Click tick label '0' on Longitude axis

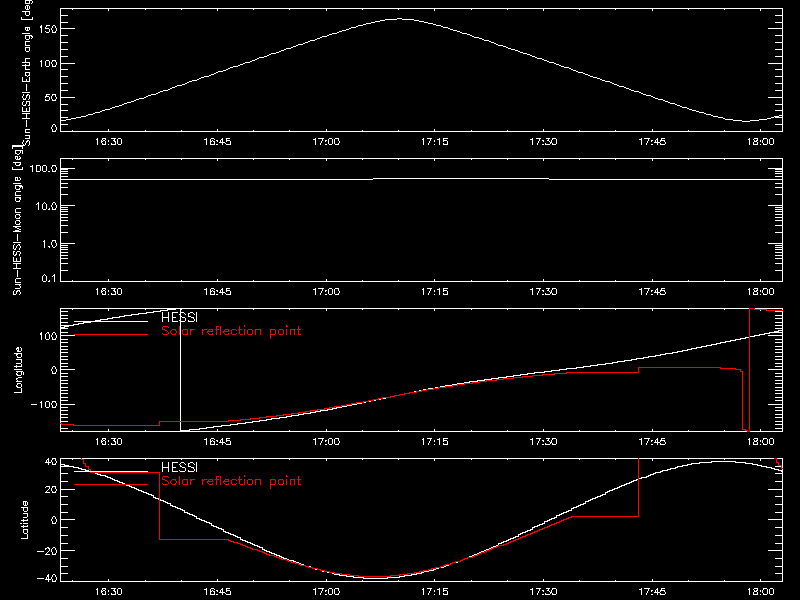(x=54, y=370)
